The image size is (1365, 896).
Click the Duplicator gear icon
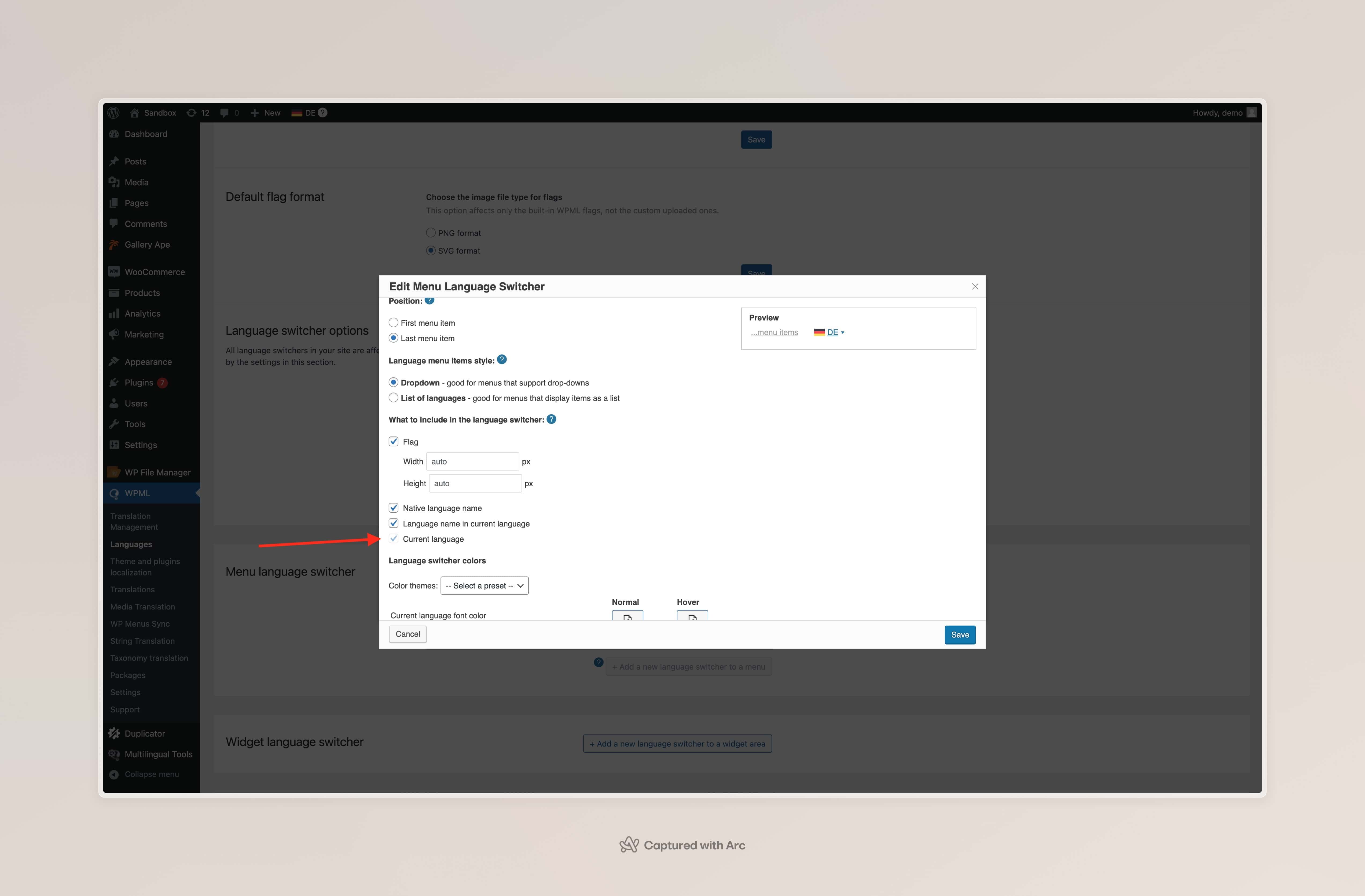[x=113, y=733]
